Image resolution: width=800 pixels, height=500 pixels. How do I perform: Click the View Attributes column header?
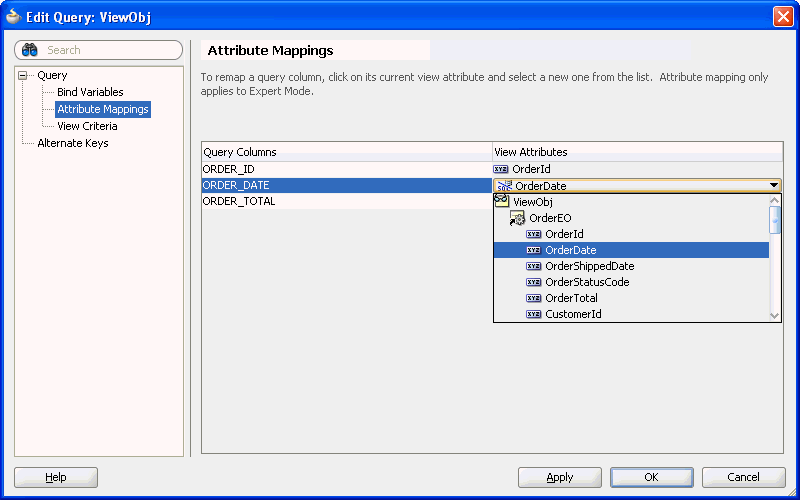pyautogui.click(x=638, y=152)
